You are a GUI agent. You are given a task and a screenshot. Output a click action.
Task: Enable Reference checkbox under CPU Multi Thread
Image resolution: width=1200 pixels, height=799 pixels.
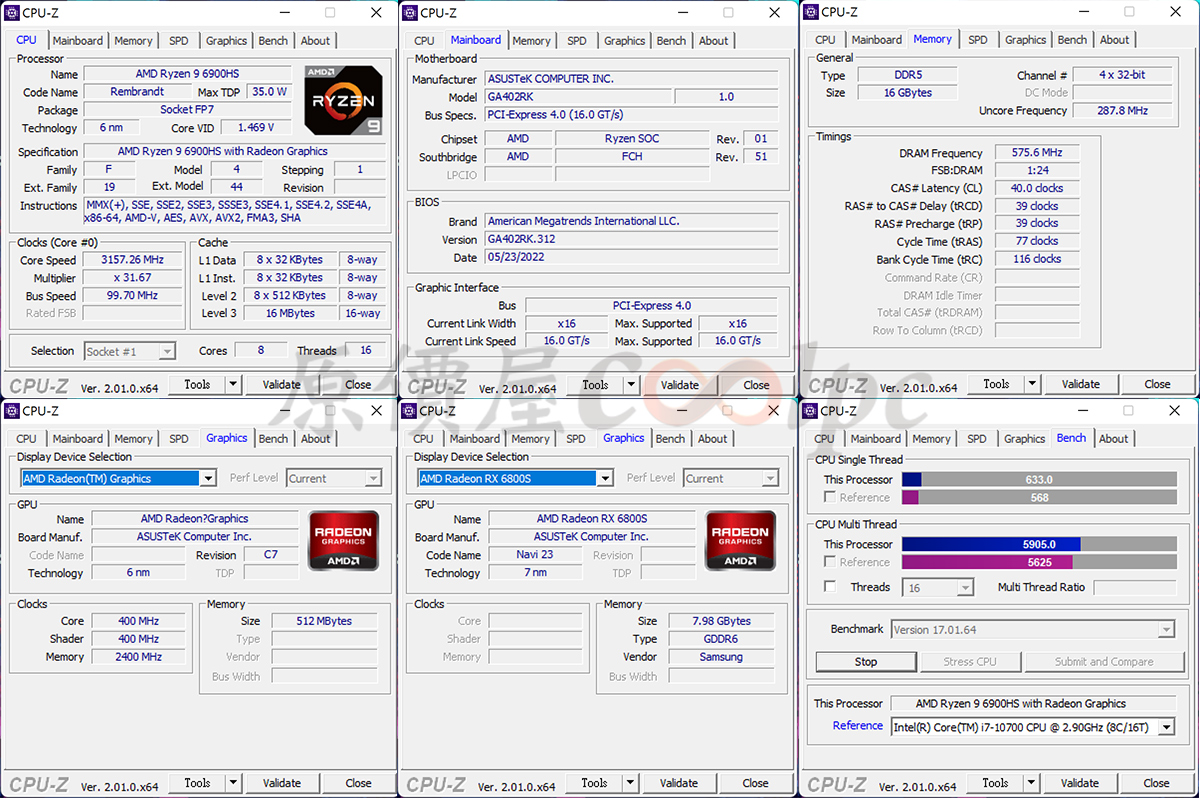829,562
